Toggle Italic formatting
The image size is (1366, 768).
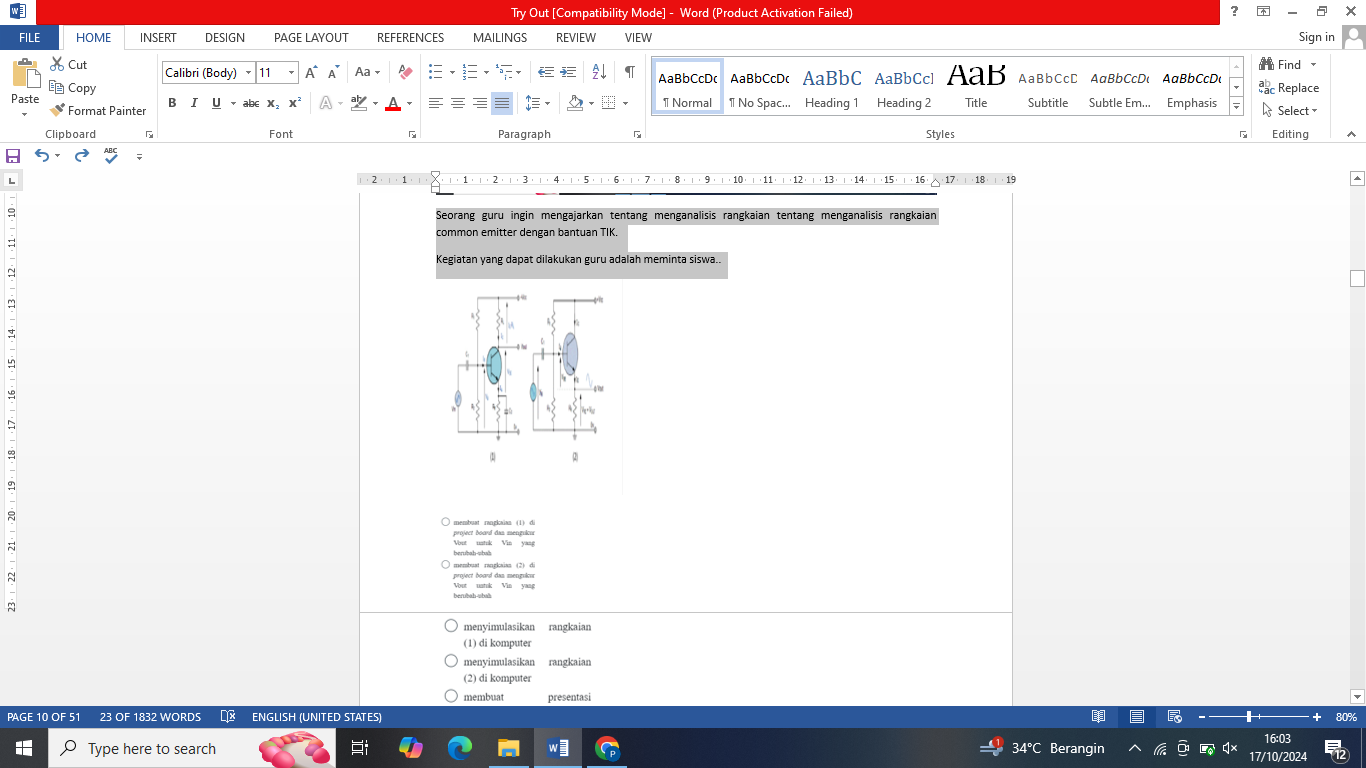click(x=193, y=103)
